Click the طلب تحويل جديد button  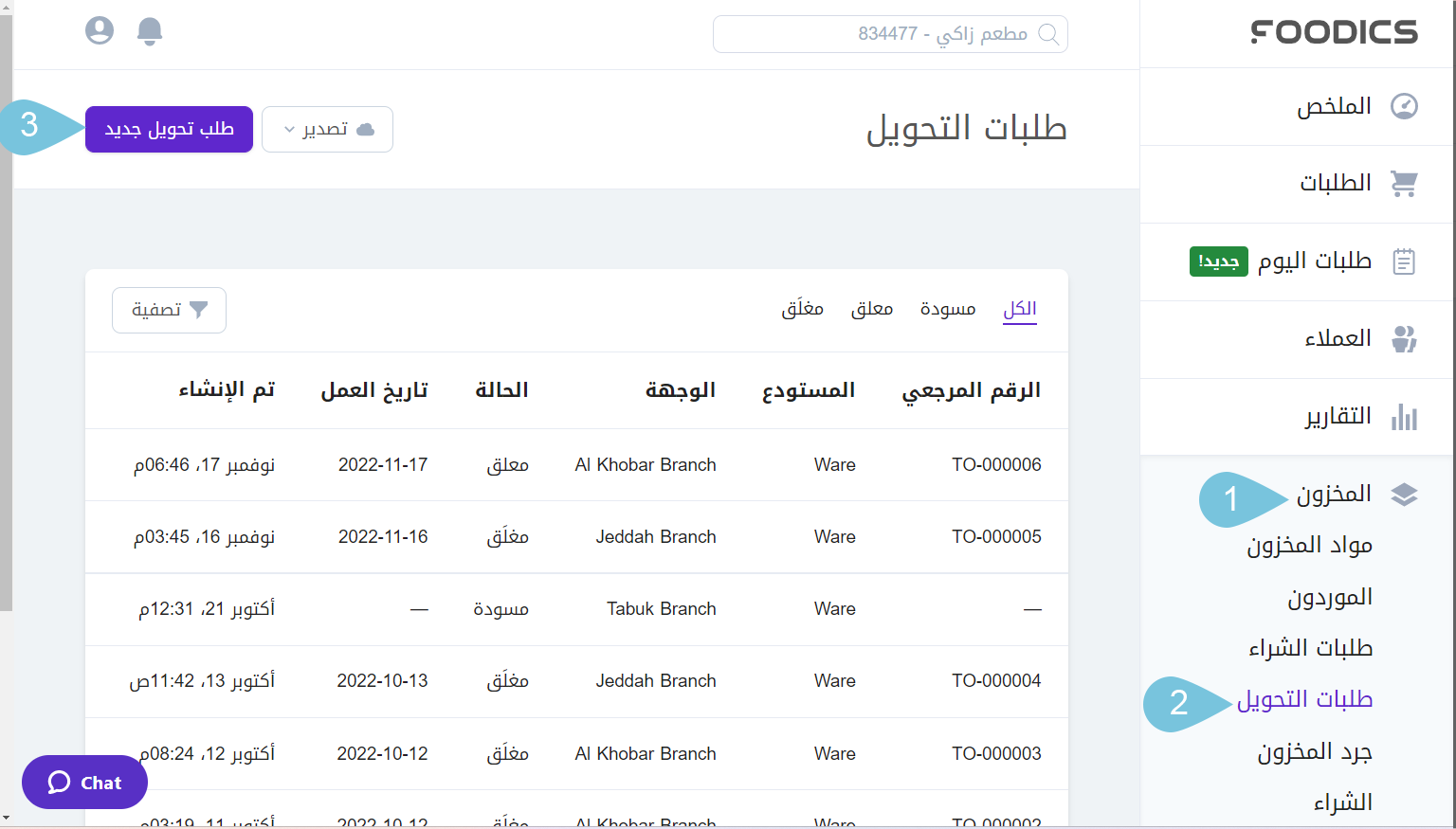(x=169, y=129)
